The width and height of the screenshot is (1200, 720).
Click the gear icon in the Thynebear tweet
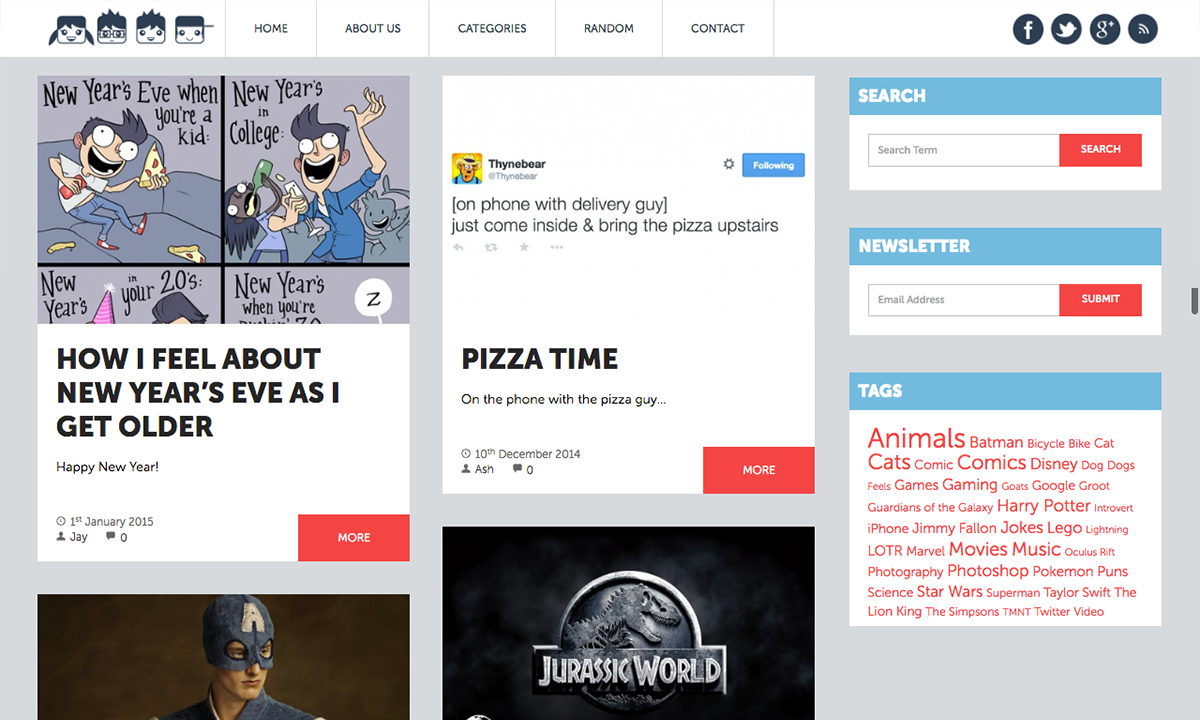coord(729,164)
